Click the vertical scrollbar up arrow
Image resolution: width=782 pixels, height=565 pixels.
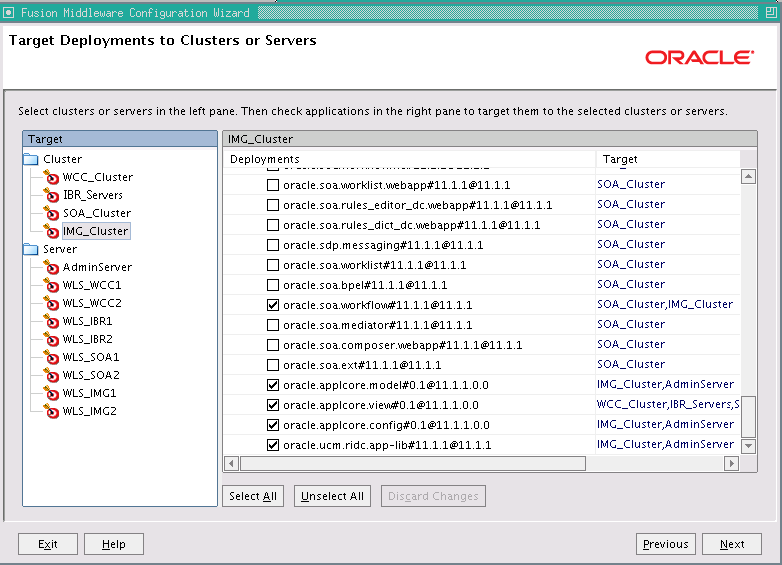[x=748, y=176]
